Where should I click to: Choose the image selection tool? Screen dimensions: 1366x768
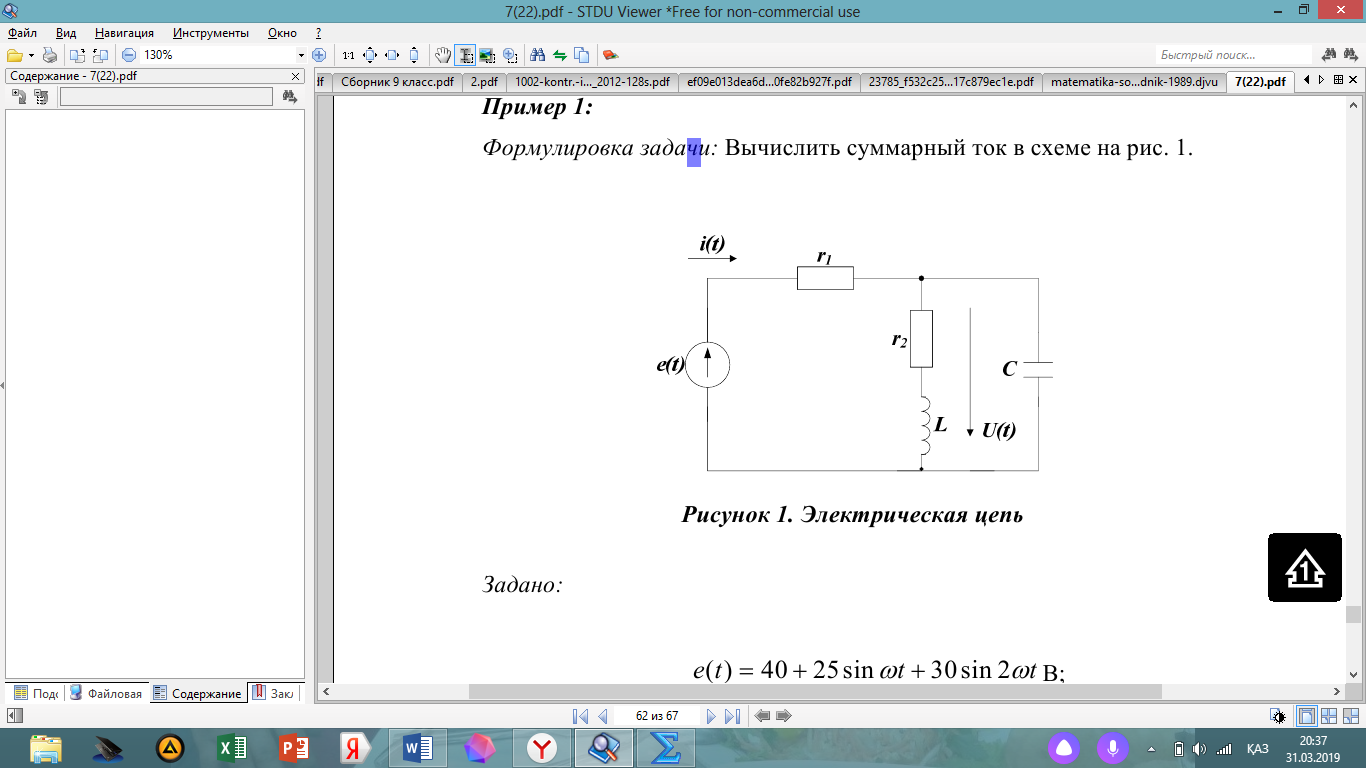pyautogui.click(x=487, y=55)
